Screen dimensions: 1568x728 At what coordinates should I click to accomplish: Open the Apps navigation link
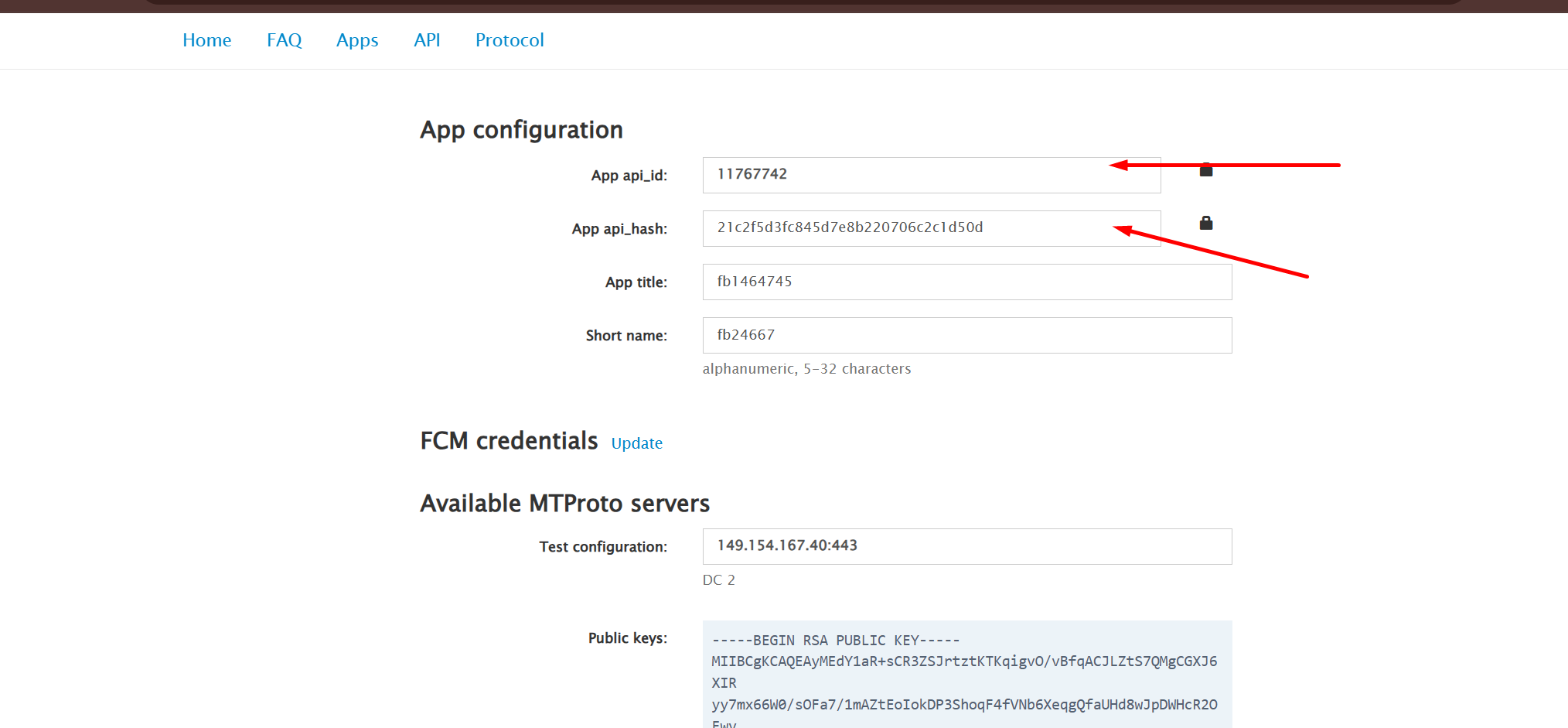tap(357, 40)
